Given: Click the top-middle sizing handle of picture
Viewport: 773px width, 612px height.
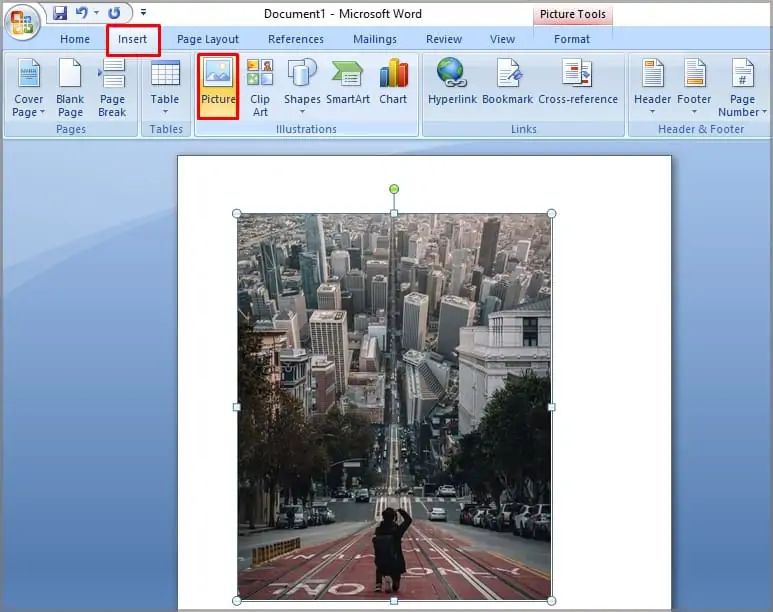Looking at the screenshot, I should (394, 213).
